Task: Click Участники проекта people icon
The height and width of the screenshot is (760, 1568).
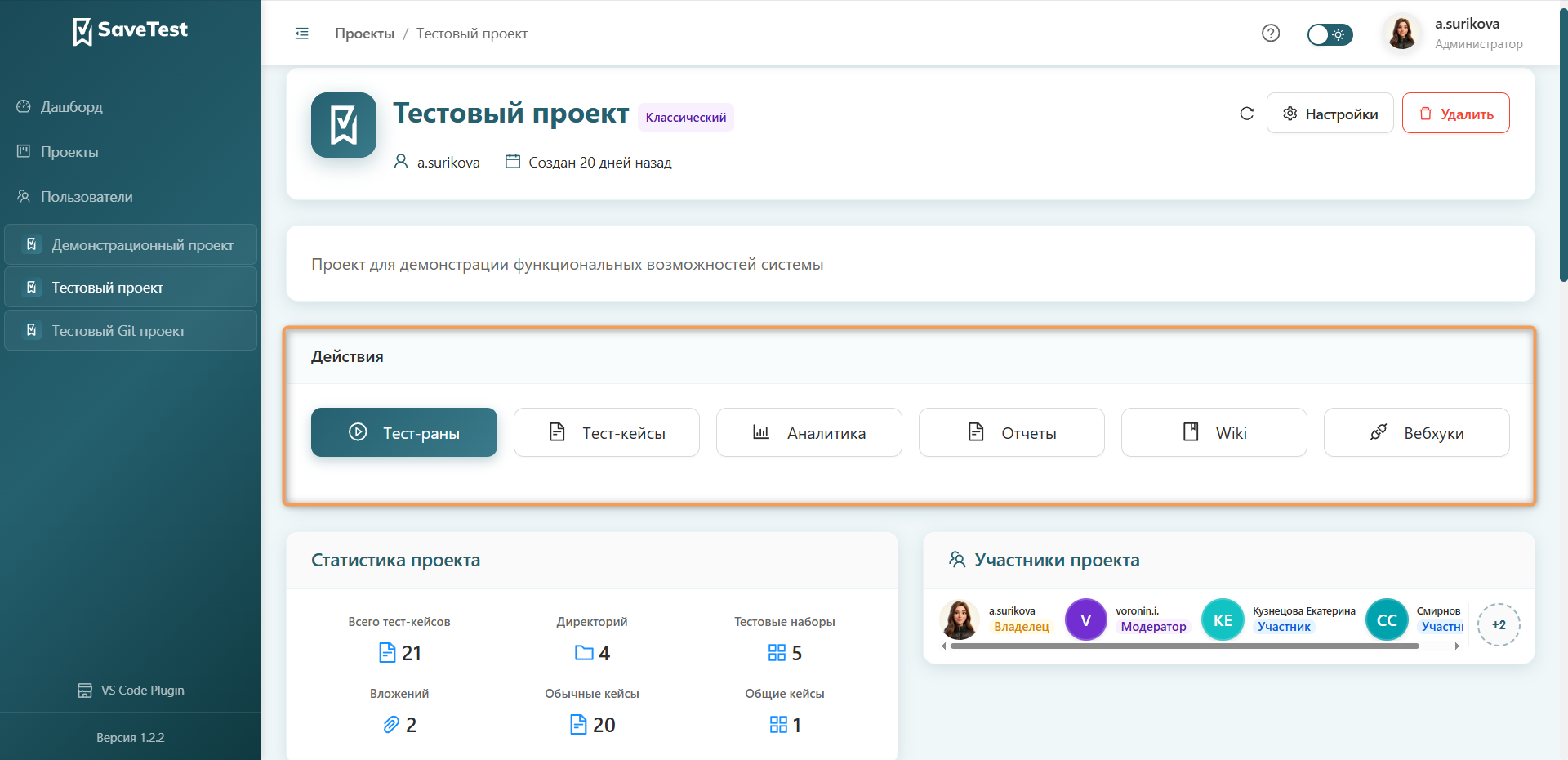Action: point(957,560)
